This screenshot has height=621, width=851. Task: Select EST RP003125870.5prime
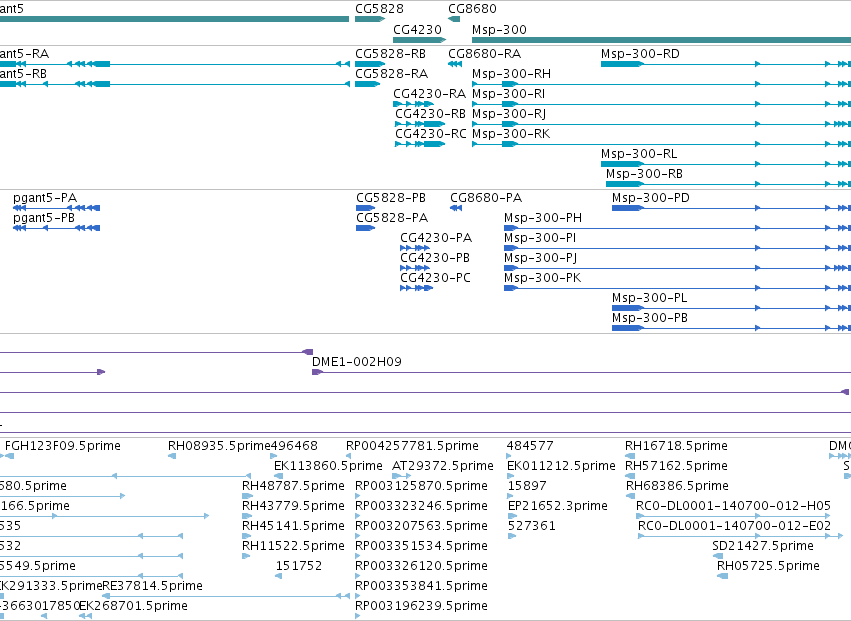pos(422,486)
